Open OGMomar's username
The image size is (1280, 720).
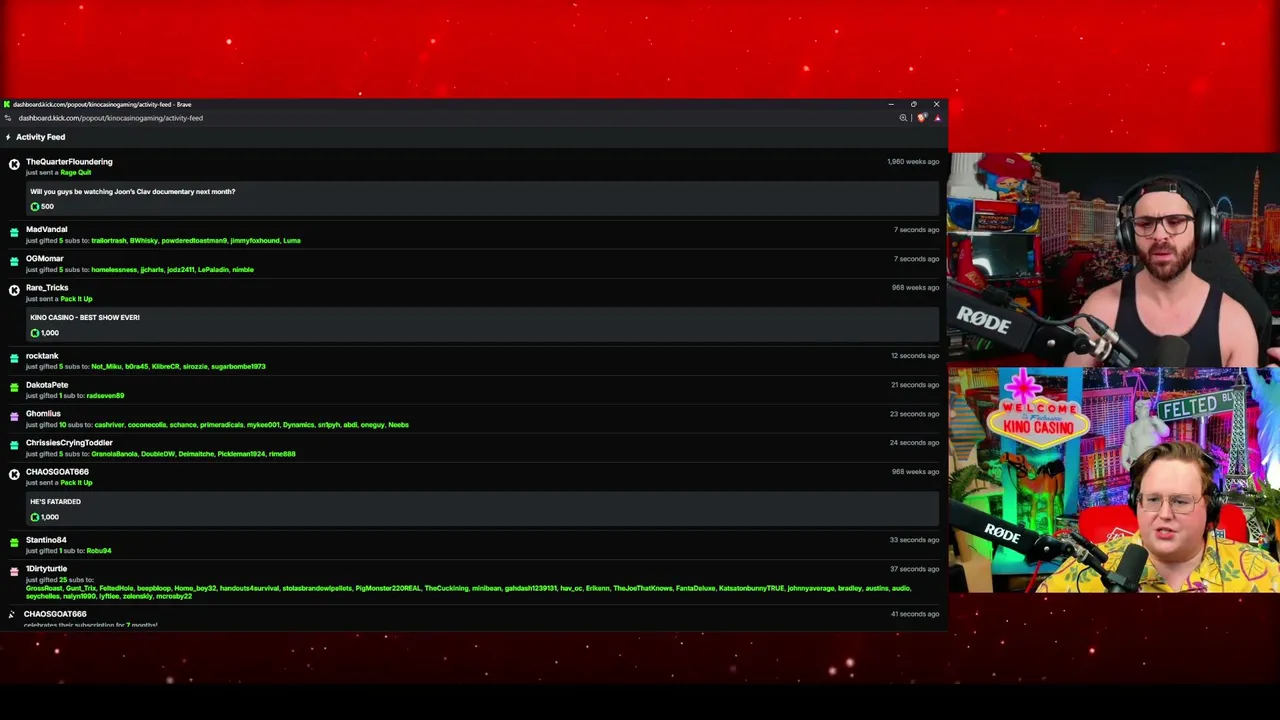pyautogui.click(x=45, y=259)
